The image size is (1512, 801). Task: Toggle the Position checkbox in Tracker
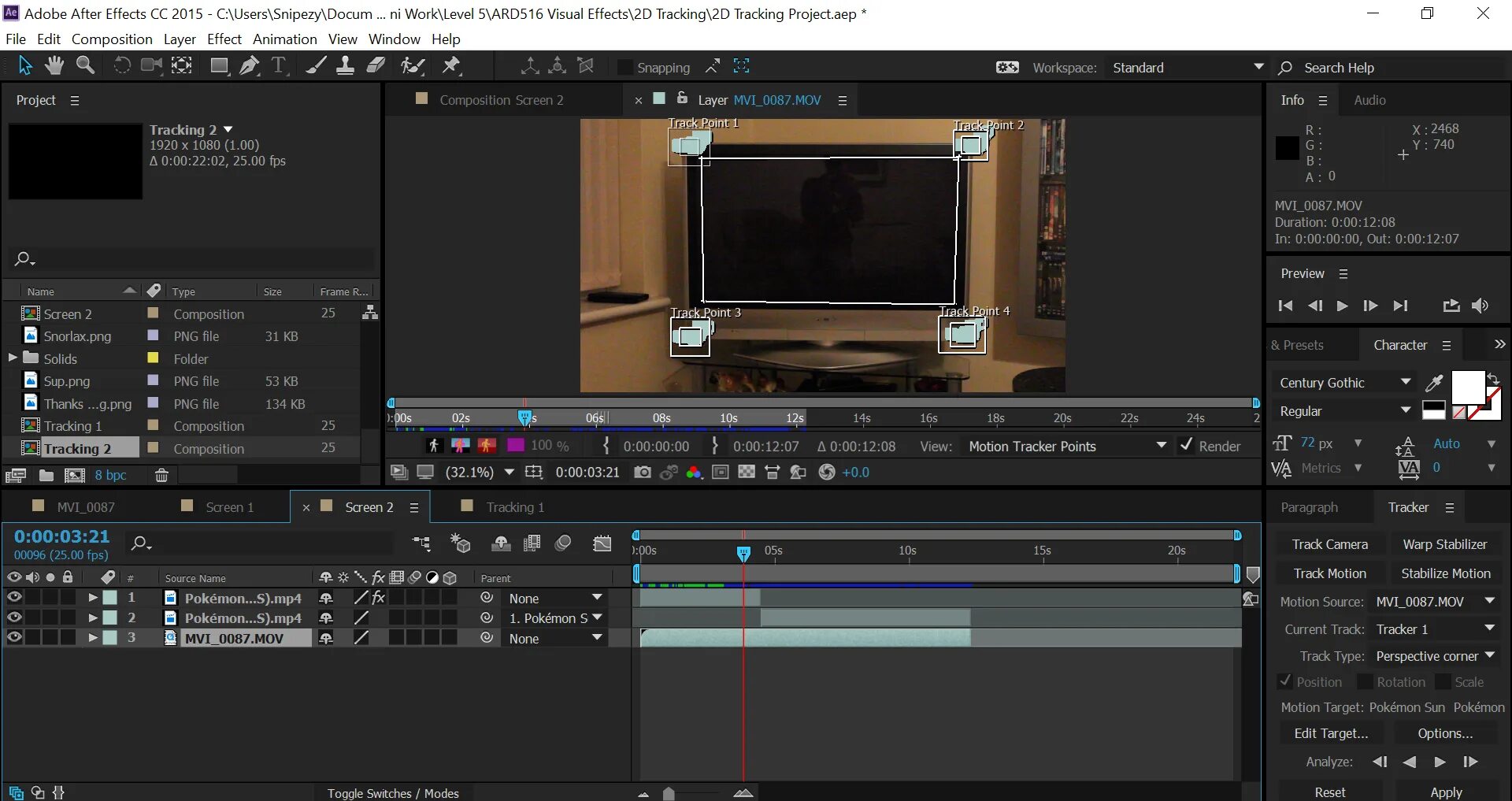coord(1285,681)
